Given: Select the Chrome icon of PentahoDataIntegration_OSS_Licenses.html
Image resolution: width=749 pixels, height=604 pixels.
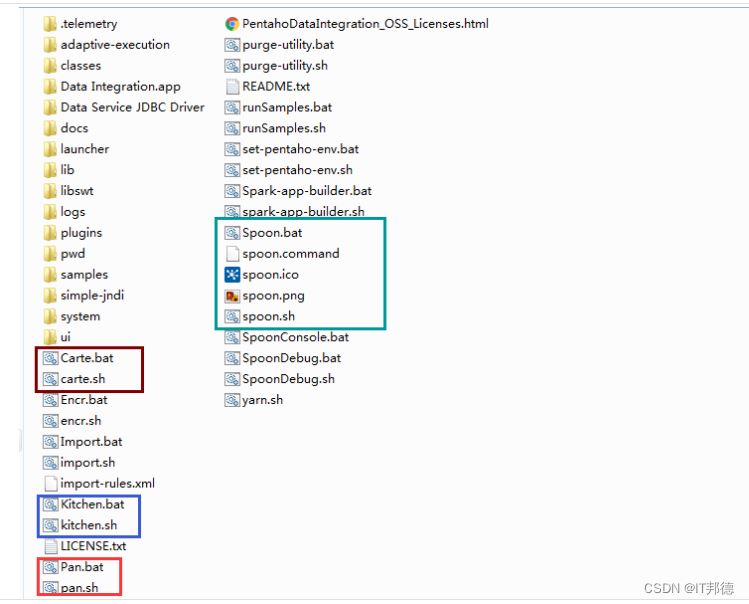Looking at the screenshot, I should click(232, 23).
